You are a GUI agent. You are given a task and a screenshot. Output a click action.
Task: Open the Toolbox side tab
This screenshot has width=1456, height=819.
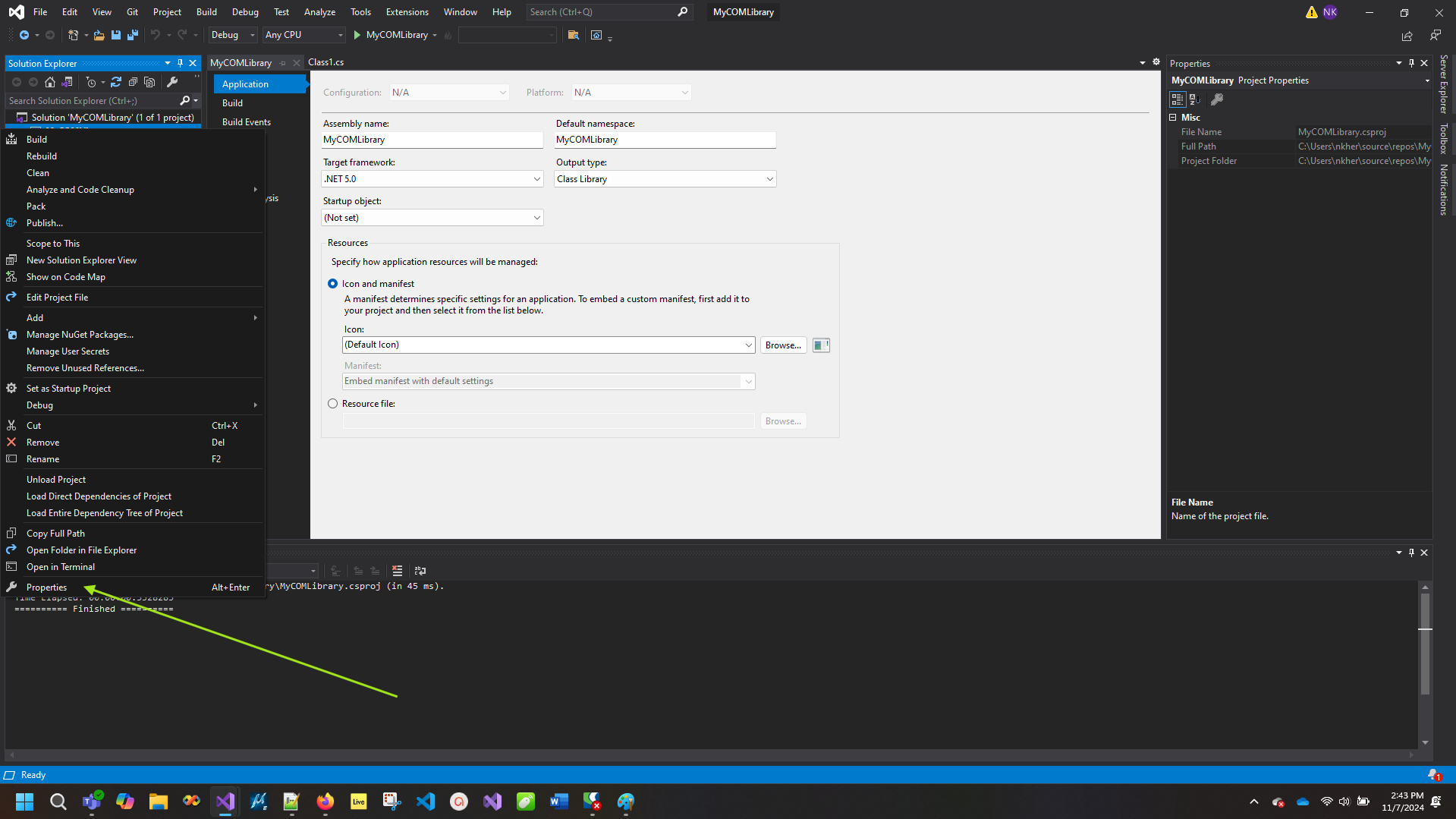(1444, 139)
